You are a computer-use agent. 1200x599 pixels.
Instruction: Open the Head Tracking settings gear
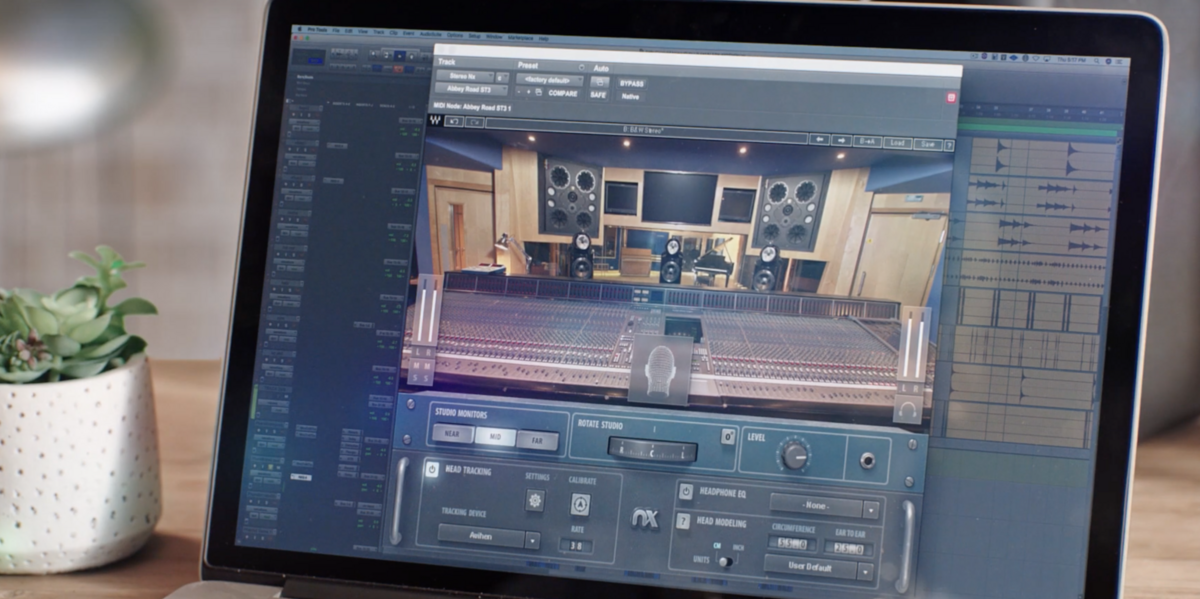coord(535,500)
